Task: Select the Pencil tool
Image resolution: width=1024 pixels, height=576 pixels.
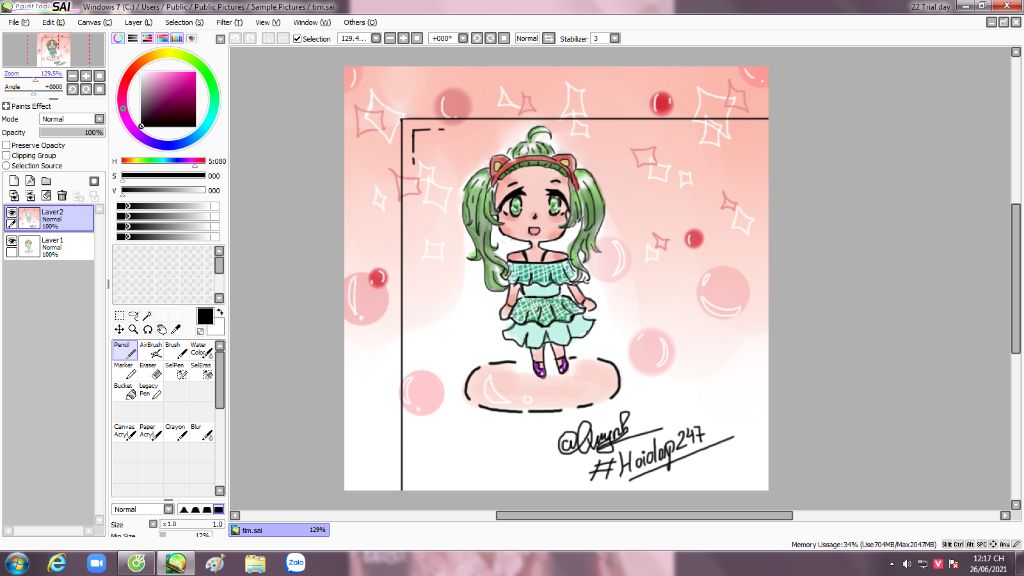Action: 125,350
